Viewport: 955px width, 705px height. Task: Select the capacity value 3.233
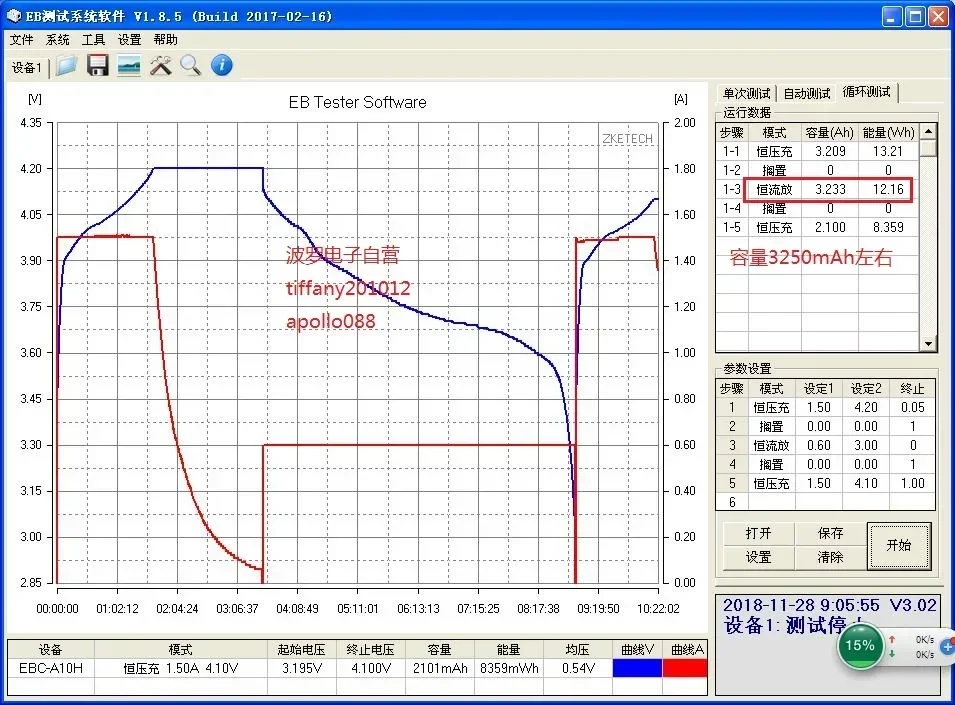click(x=830, y=189)
